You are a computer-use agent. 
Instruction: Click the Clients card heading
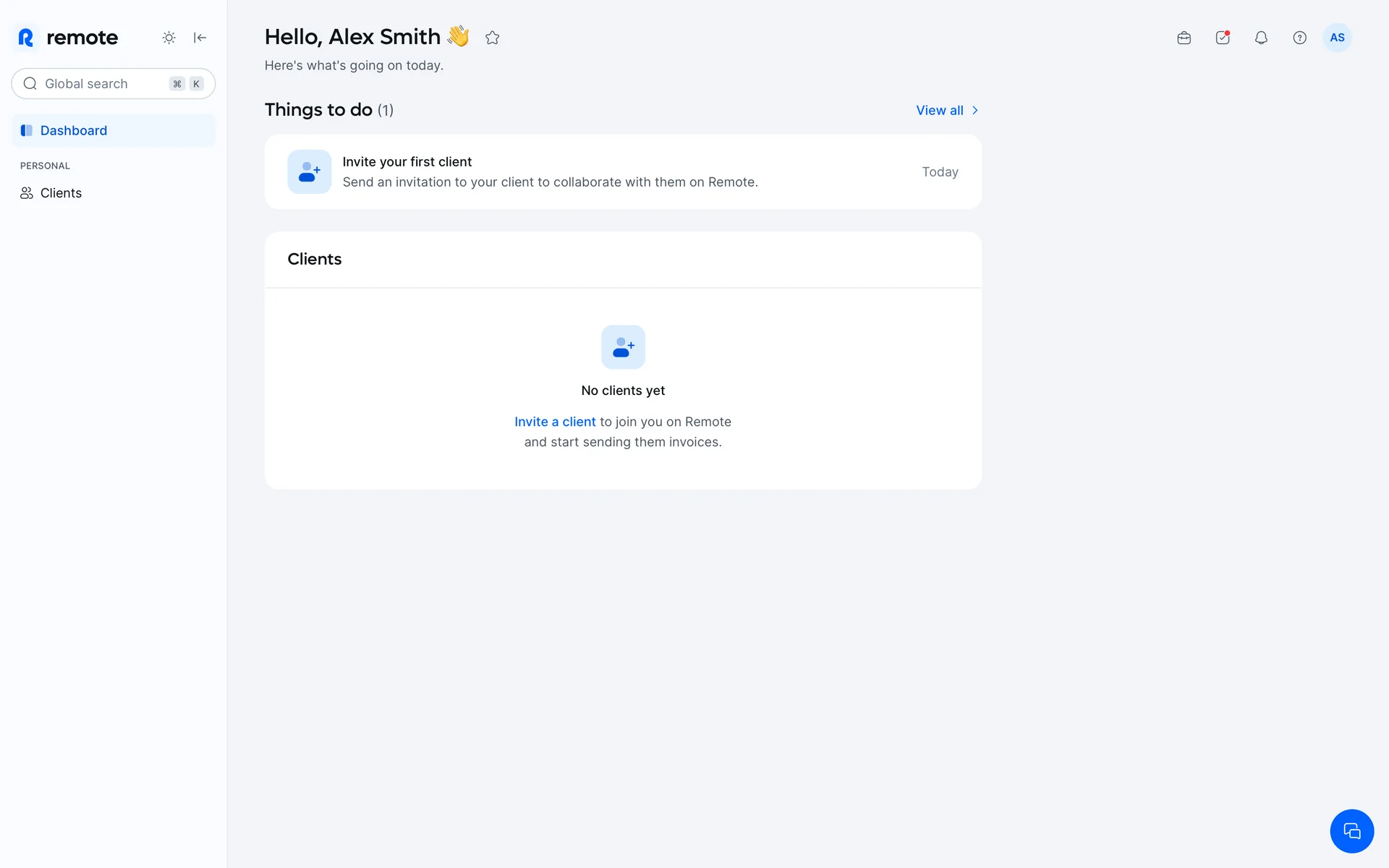314,259
